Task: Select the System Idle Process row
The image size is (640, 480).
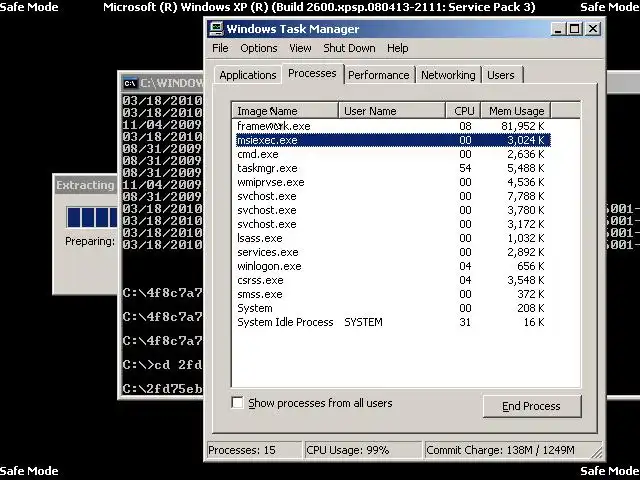Action: point(393,322)
